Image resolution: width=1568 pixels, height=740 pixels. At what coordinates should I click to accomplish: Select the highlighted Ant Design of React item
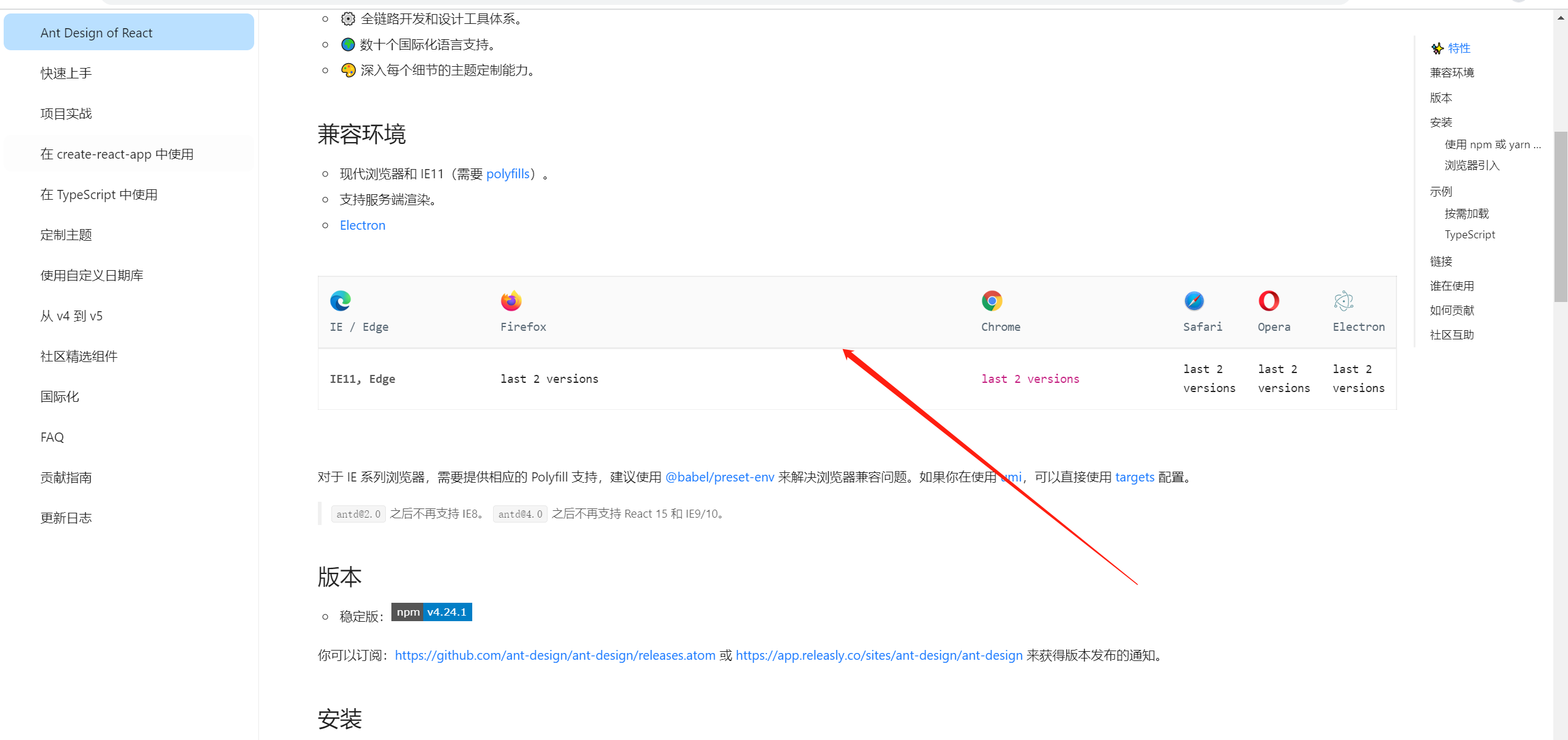96,32
